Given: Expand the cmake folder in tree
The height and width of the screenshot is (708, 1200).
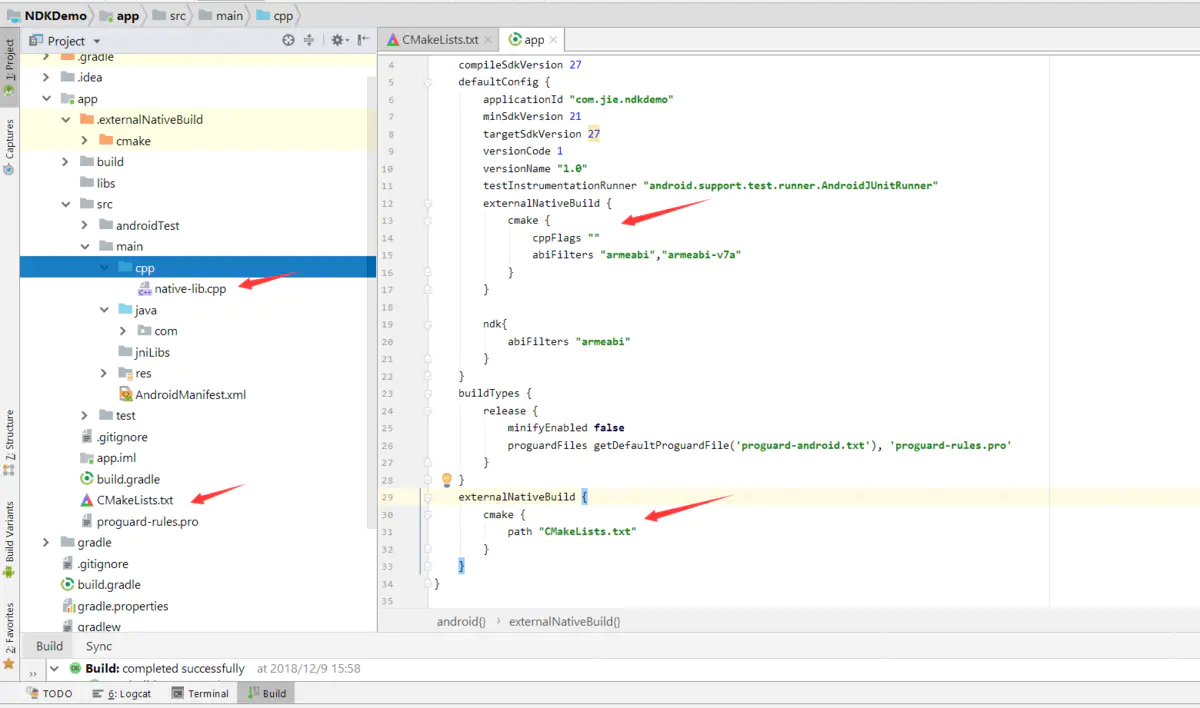Looking at the screenshot, I should point(85,141).
